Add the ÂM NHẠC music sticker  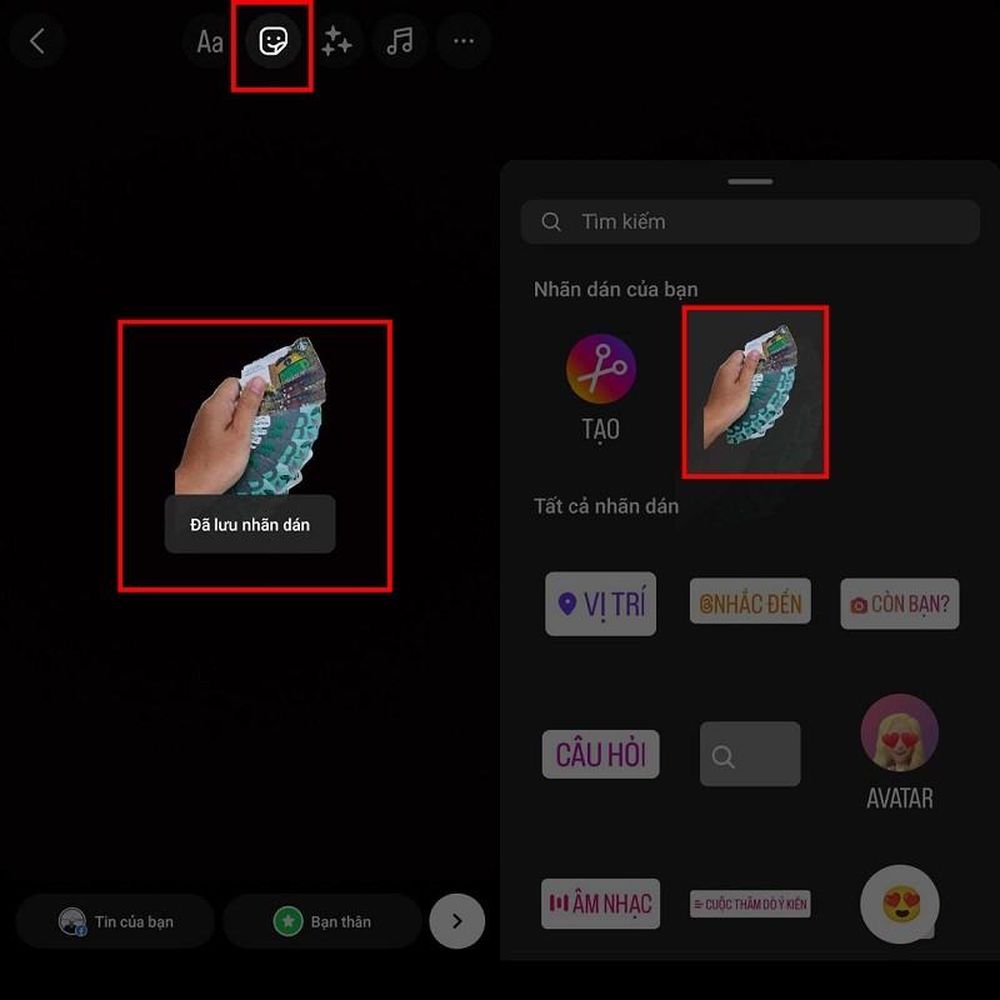(600, 904)
